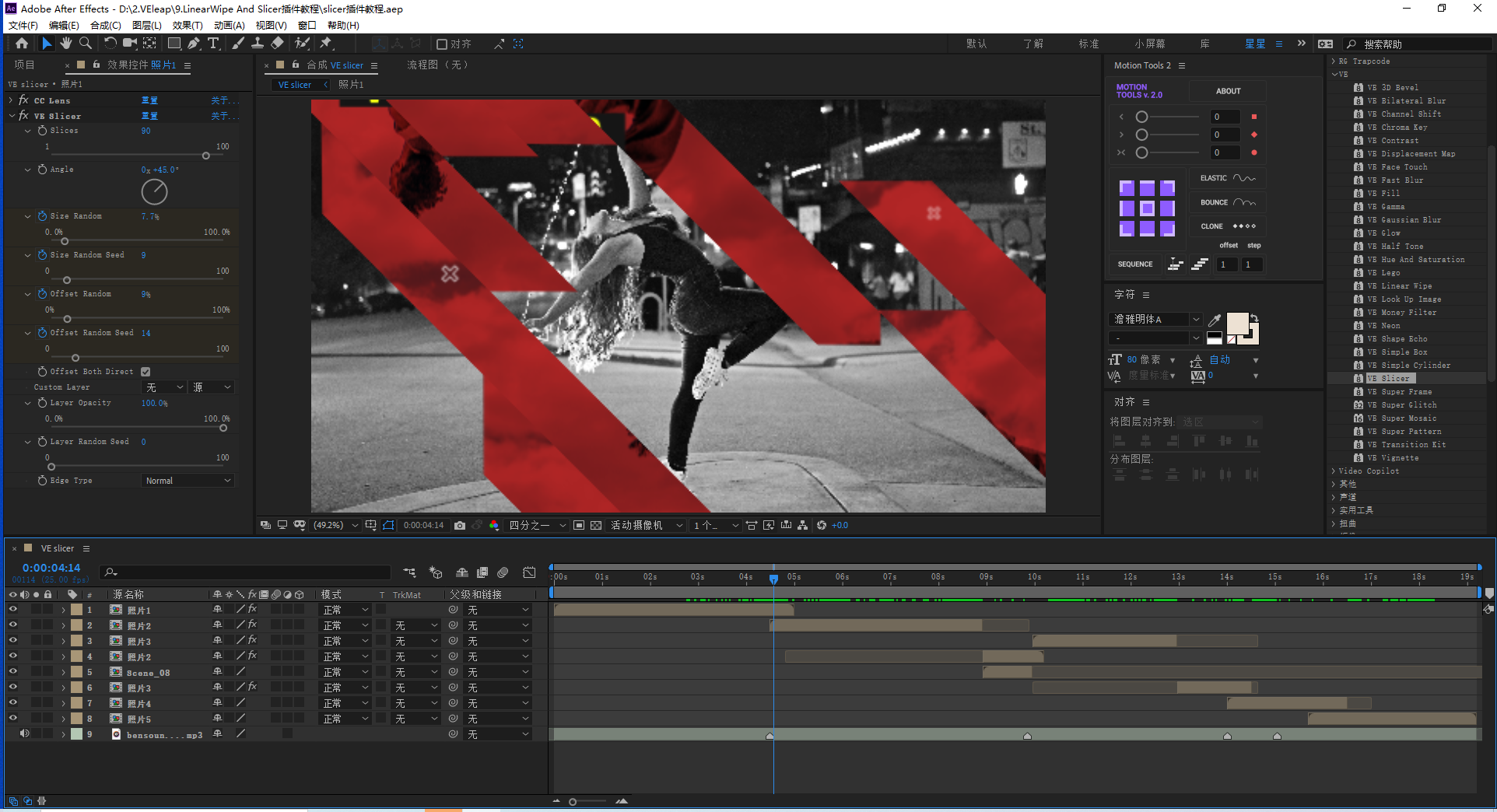Open the Edge Type dropdown

[188, 481]
